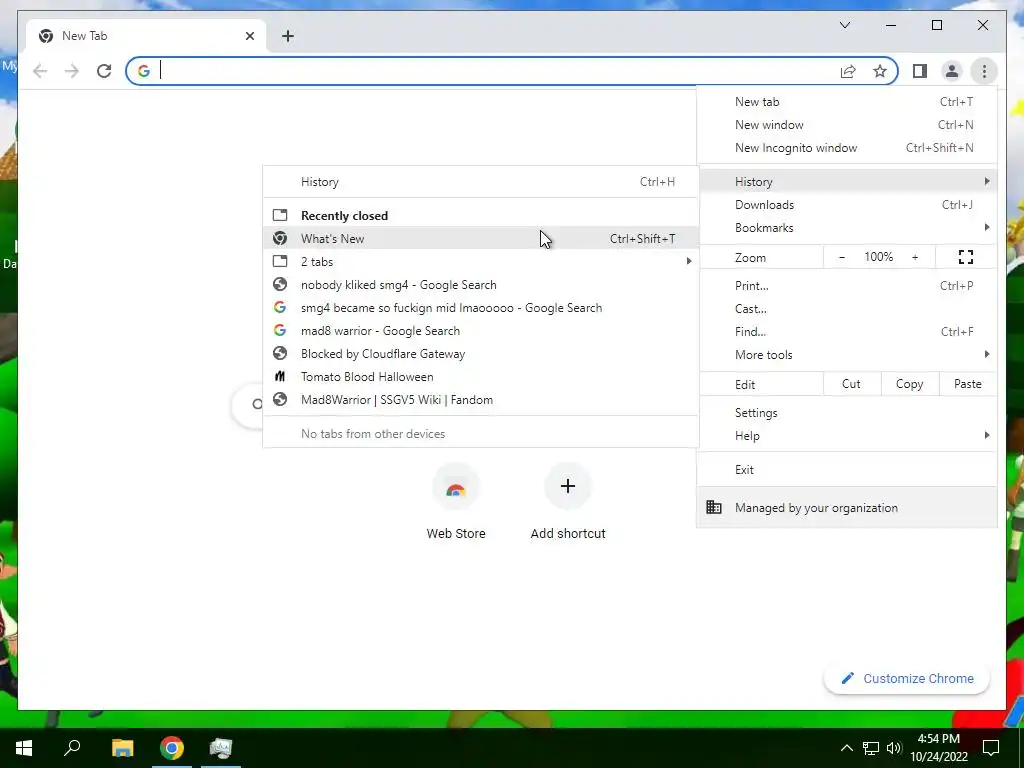This screenshot has width=1024, height=768.
Task: Expand the Bookmarks submenu
Action: point(847,228)
